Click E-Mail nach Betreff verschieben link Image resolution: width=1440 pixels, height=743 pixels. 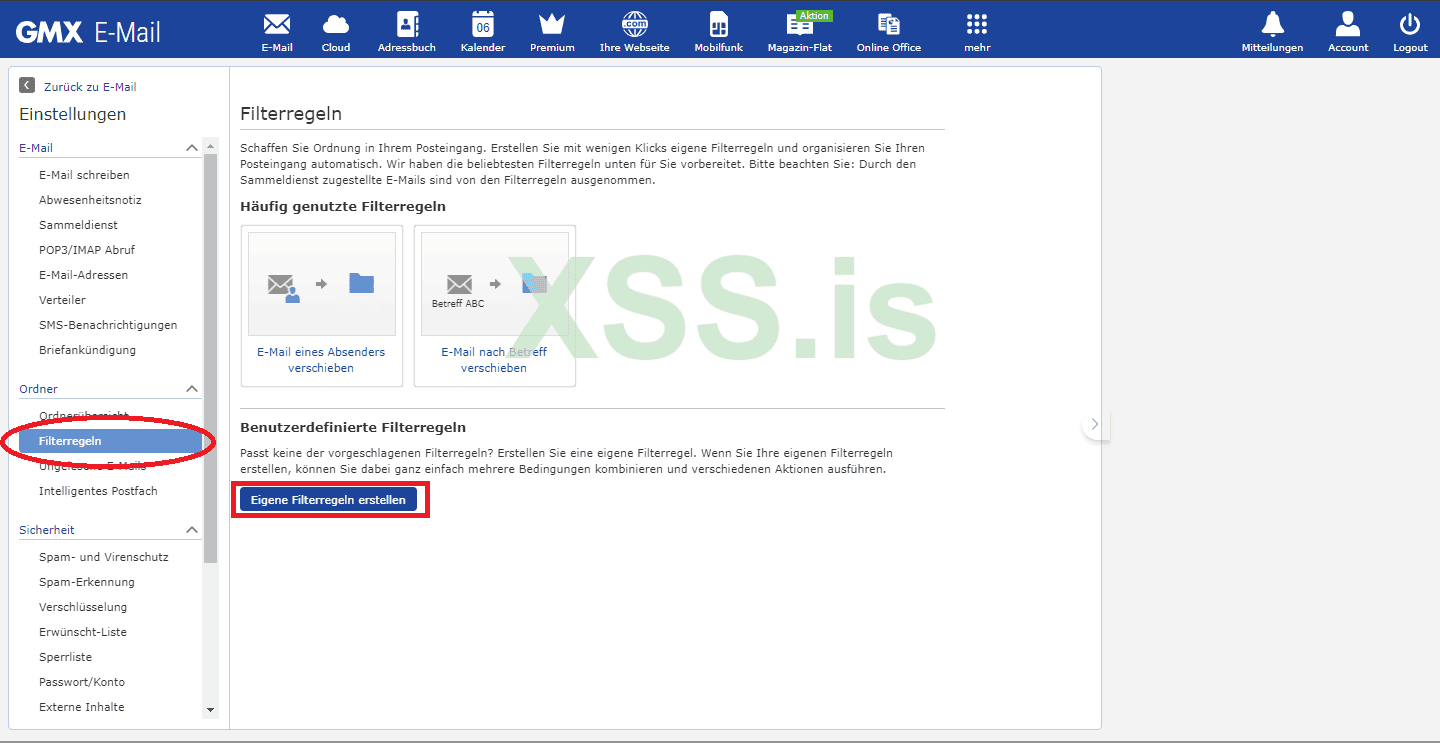[x=494, y=360]
